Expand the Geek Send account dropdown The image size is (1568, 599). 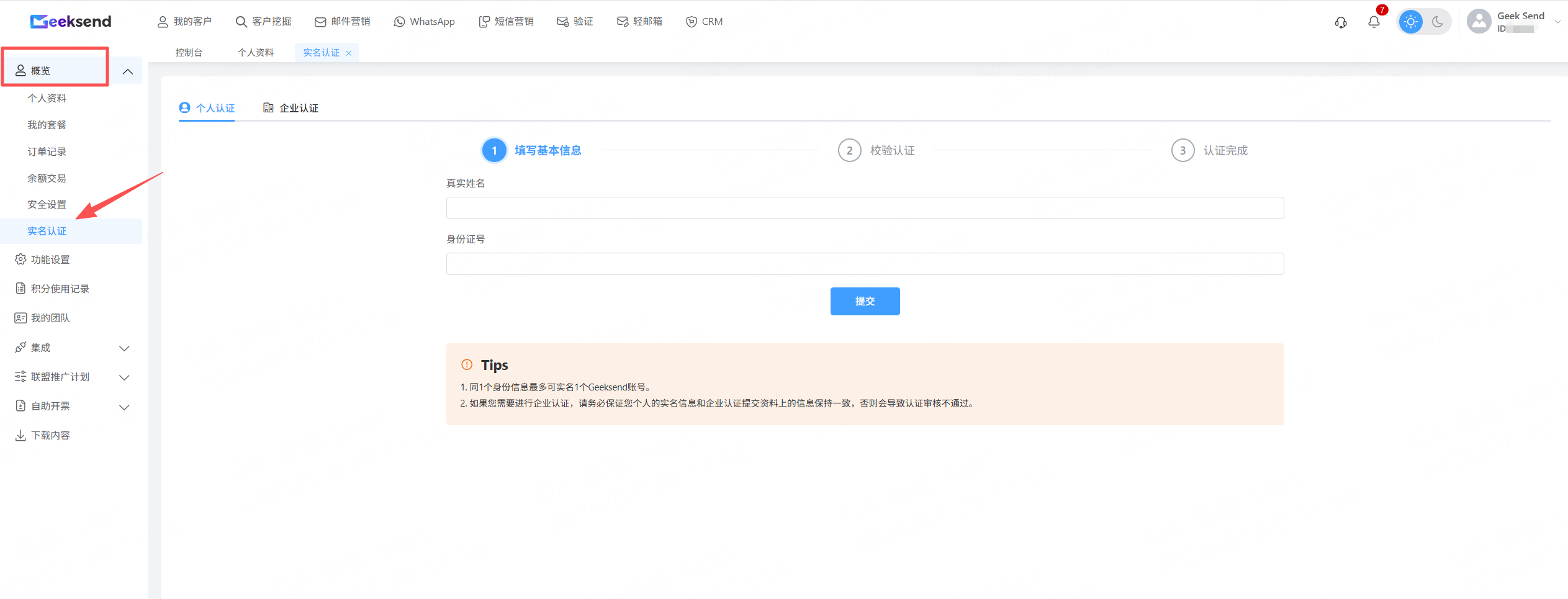click(x=1557, y=22)
